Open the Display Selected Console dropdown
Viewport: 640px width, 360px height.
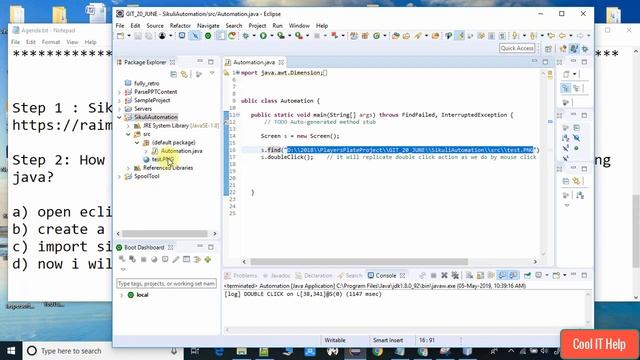547,276
